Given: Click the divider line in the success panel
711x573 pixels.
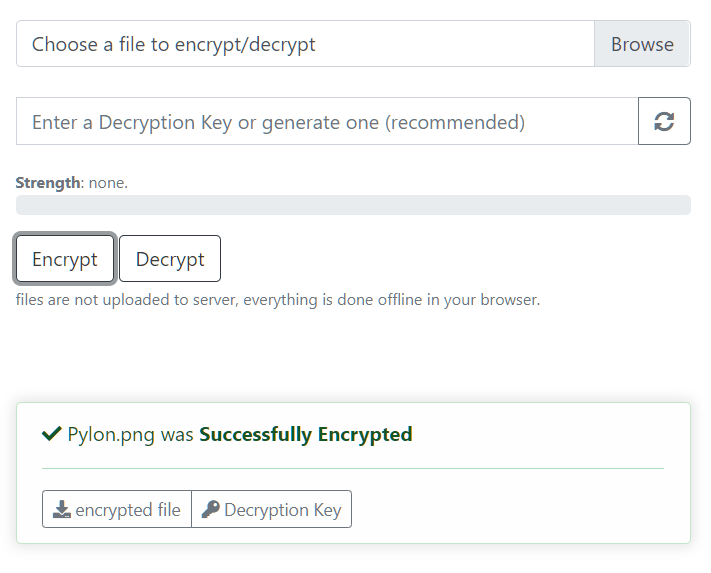Looking at the screenshot, I should [353, 468].
